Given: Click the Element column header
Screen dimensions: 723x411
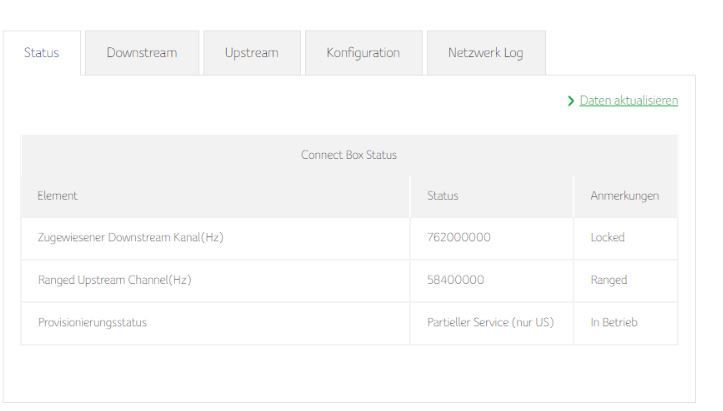Looking at the screenshot, I should click(x=58, y=197).
